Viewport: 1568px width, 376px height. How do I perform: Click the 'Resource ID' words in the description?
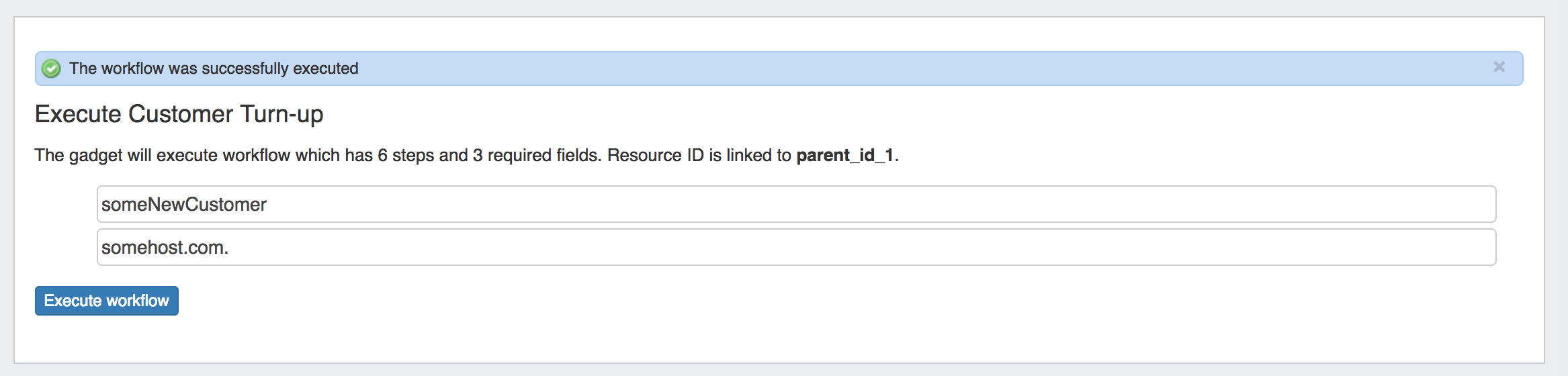pos(655,155)
